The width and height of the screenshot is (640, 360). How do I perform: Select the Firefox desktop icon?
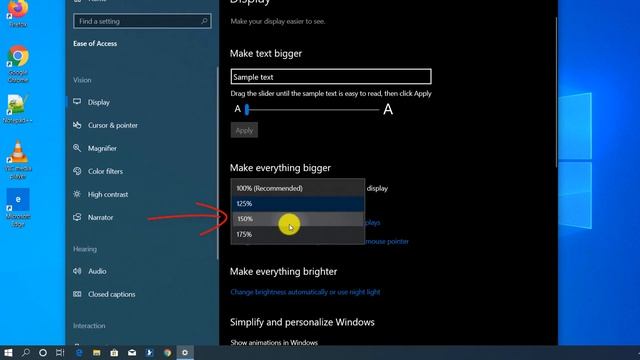click(x=18, y=13)
